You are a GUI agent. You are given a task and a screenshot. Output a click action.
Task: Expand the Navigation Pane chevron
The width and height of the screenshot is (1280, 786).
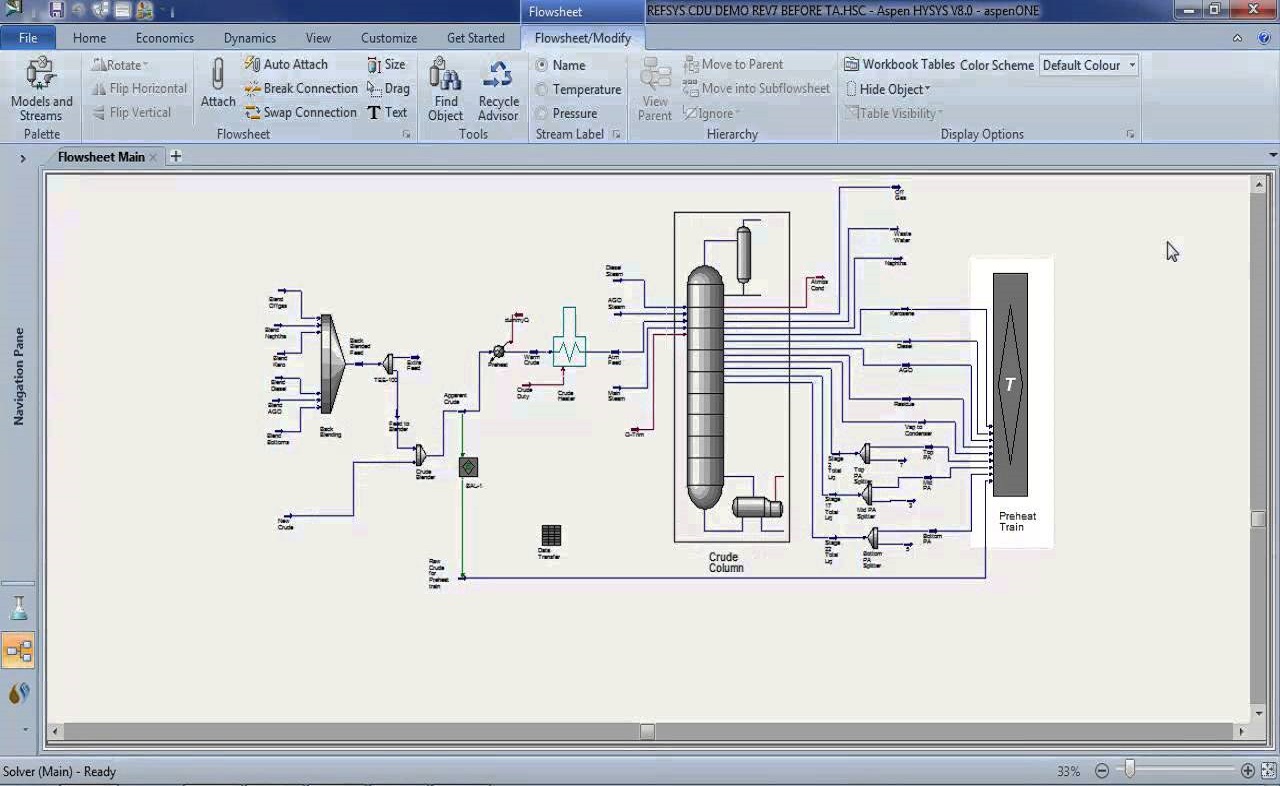[22, 158]
